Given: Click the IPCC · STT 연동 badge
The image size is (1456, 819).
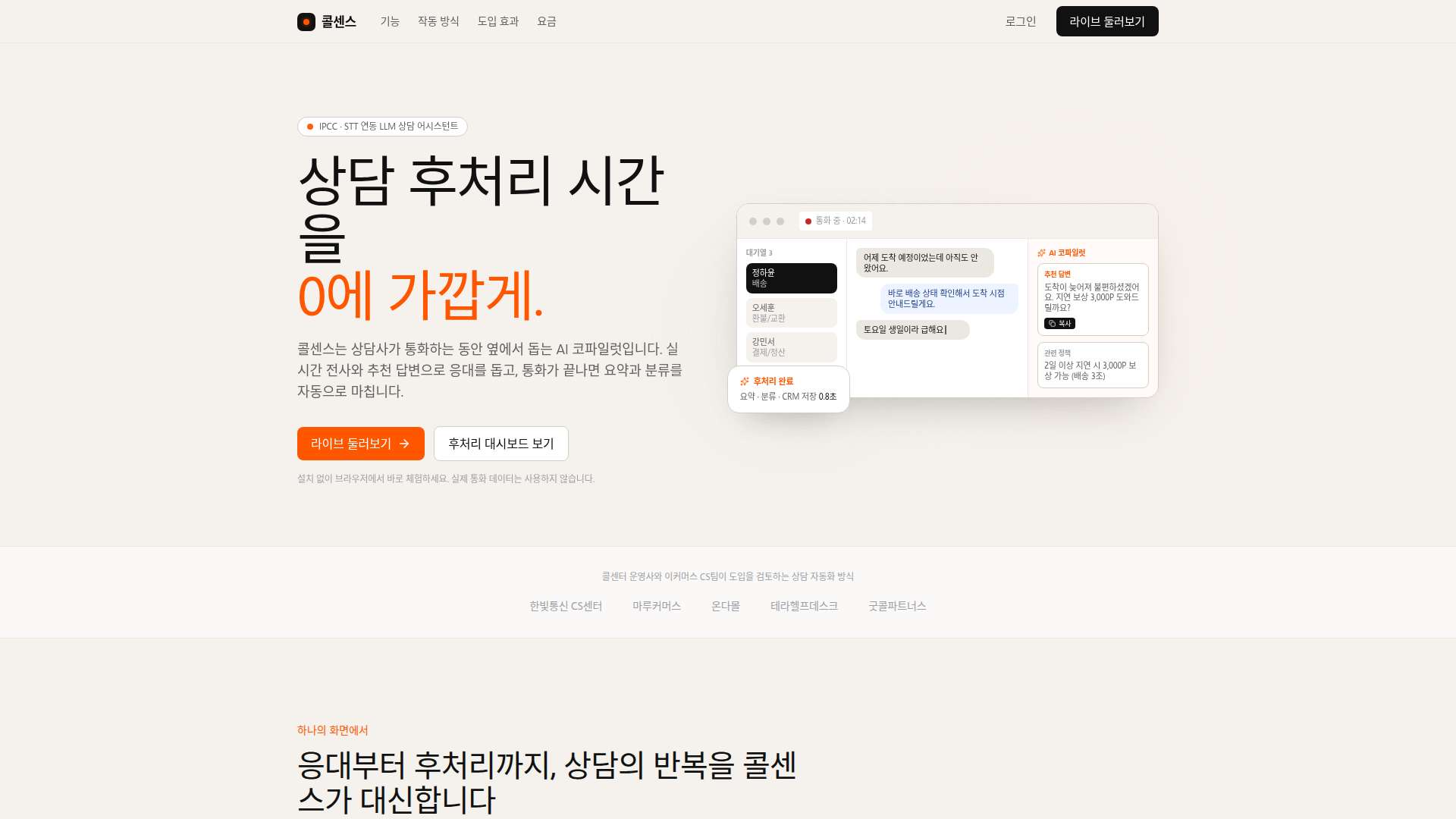Looking at the screenshot, I should pyautogui.click(x=382, y=127).
